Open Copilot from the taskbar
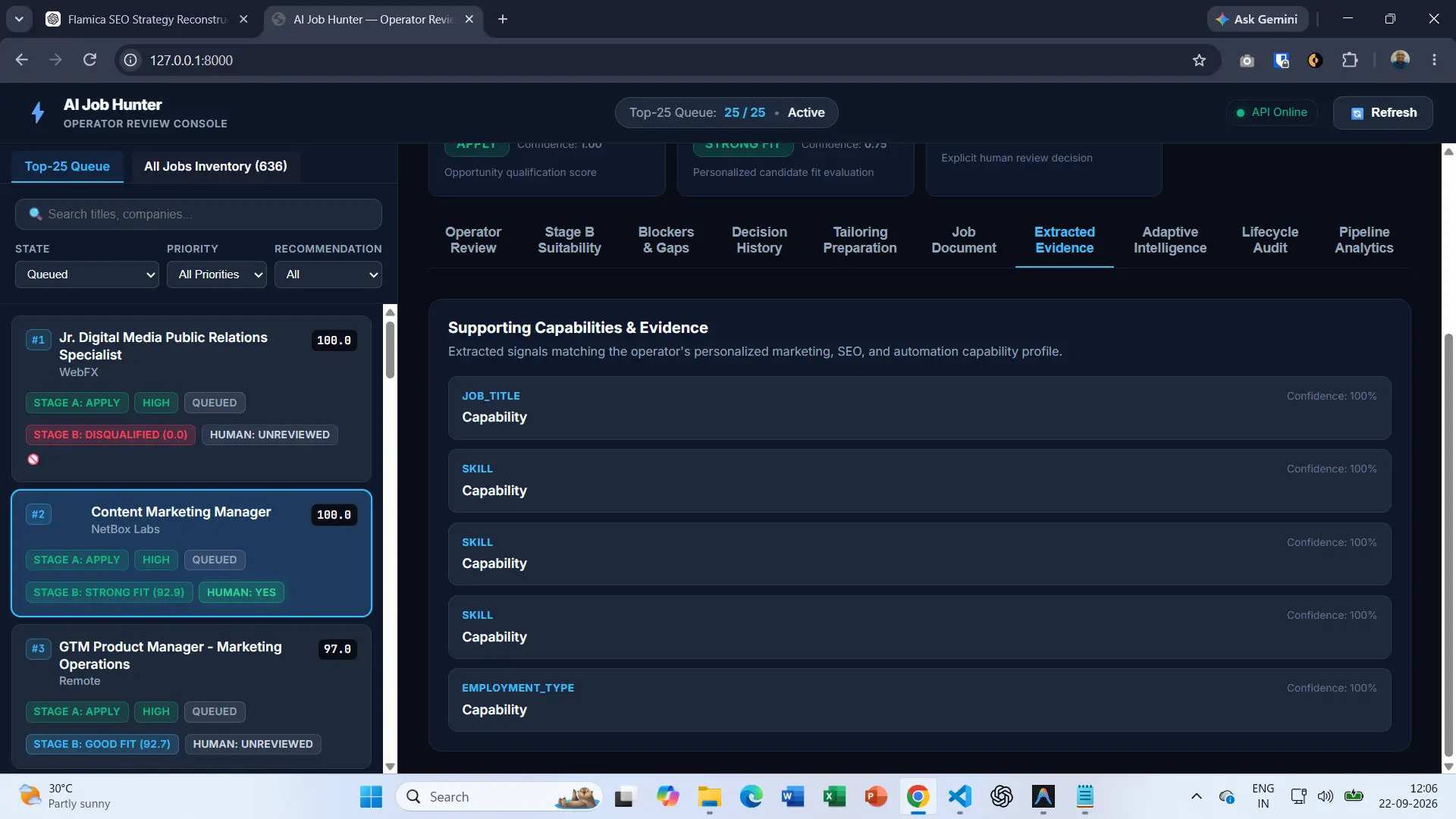 click(x=668, y=797)
